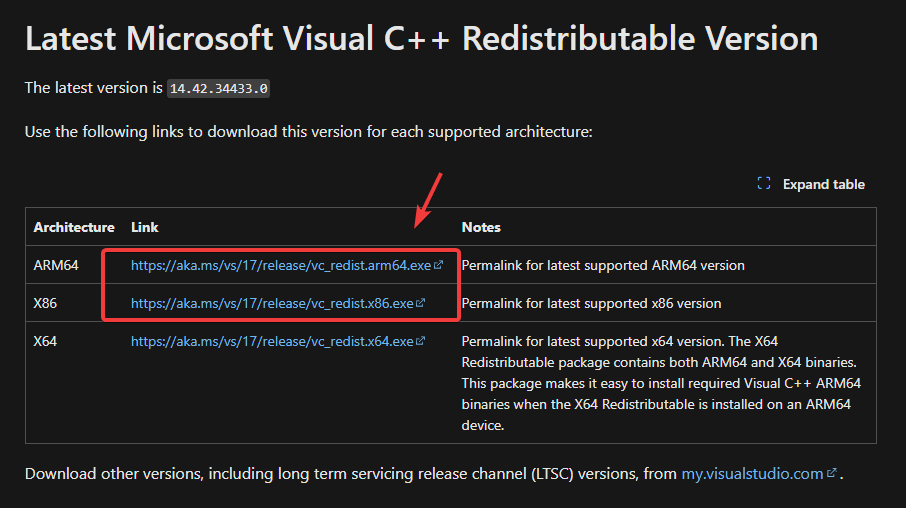Click external-link icon beside the x64.exe link

tap(421, 341)
